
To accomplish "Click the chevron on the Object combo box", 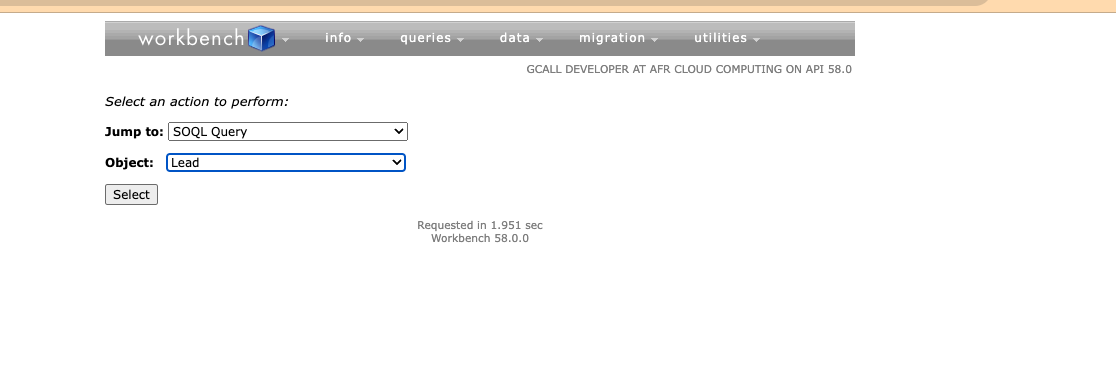I will pos(396,163).
